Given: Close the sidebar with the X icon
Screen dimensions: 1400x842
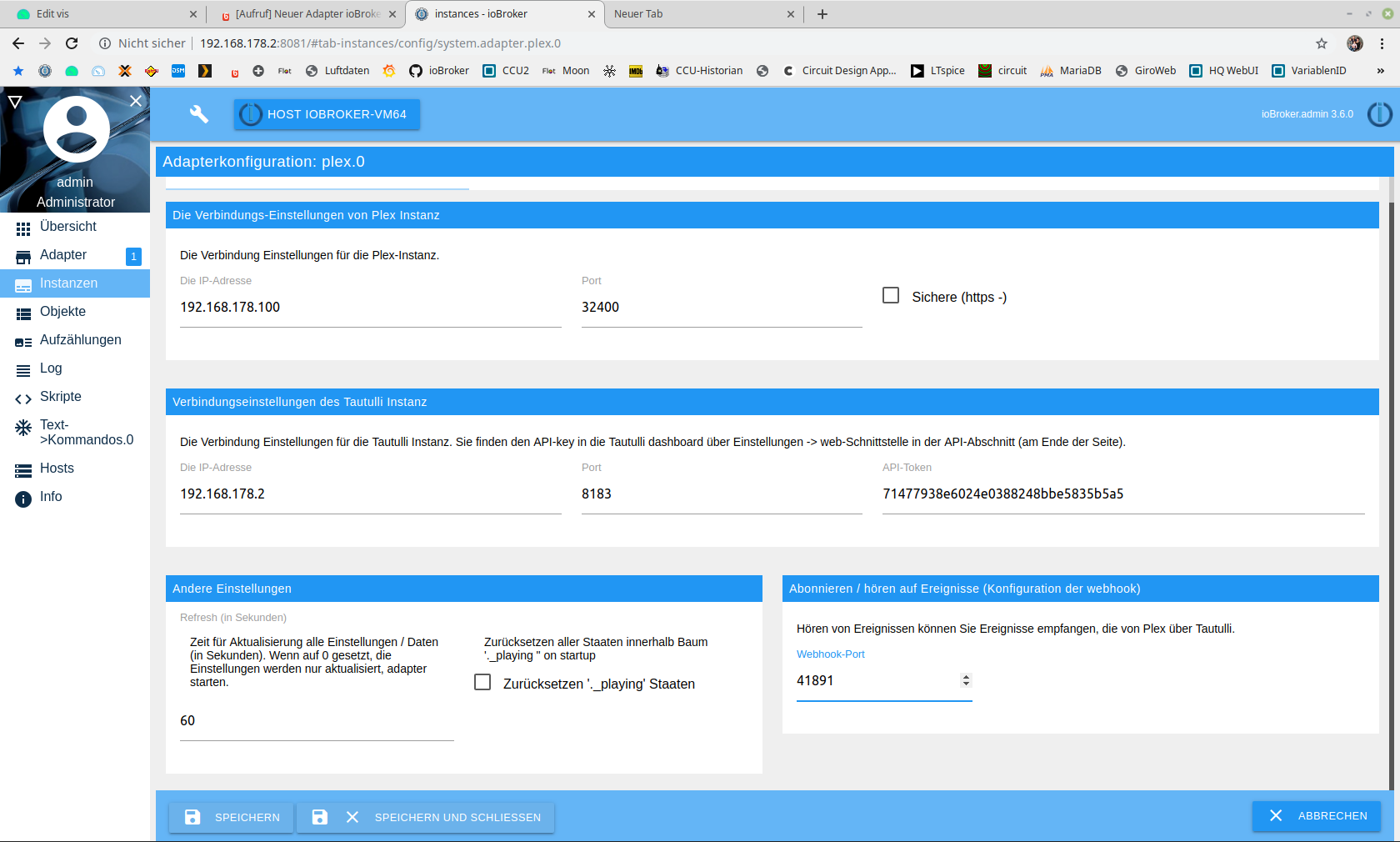Looking at the screenshot, I should (x=136, y=101).
